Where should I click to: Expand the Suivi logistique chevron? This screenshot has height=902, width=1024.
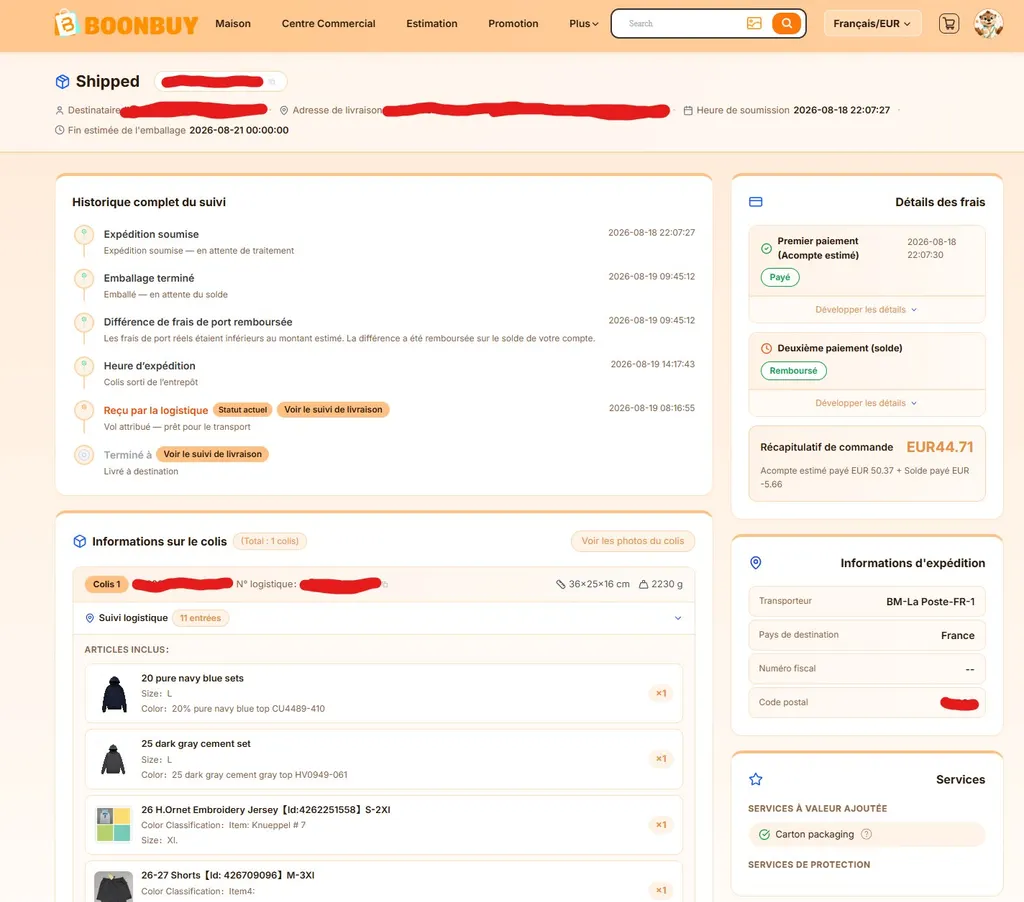[678, 618]
